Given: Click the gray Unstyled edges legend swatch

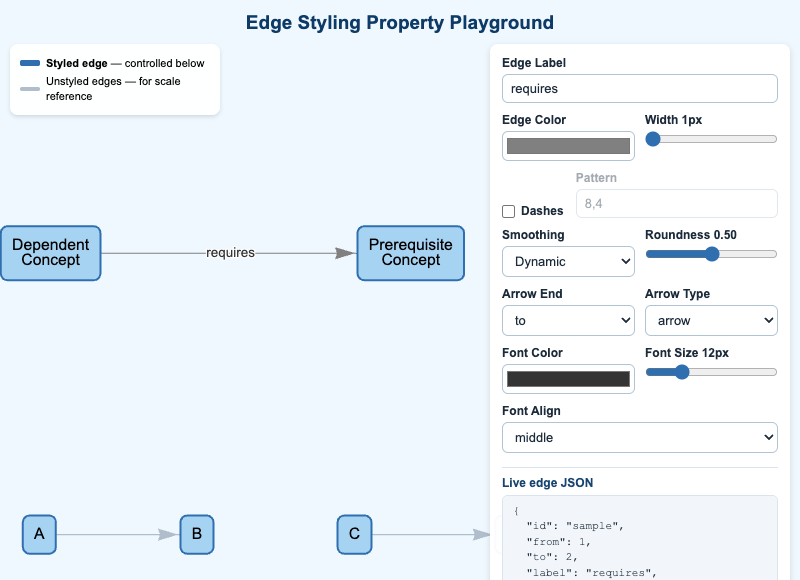Looking at the screenshot, I should (30, 89).
